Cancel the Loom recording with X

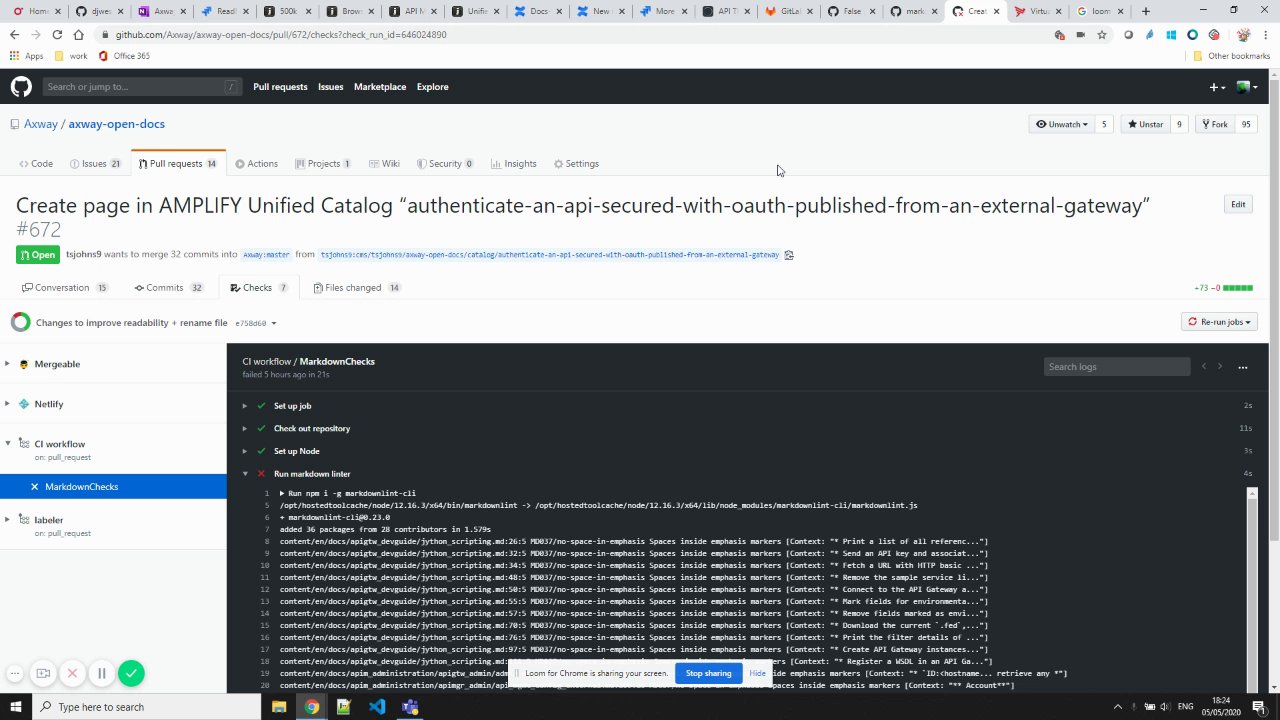(x=72, y=674)
